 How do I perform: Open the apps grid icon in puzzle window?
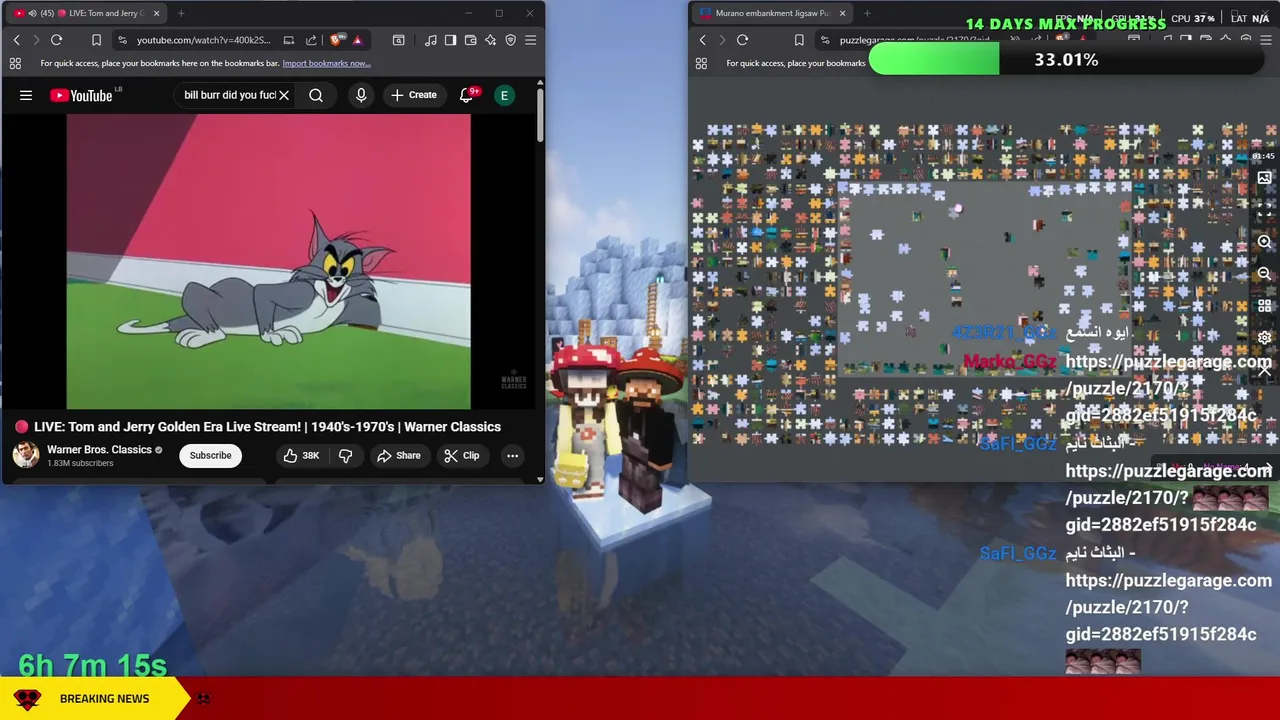point(701,63)
